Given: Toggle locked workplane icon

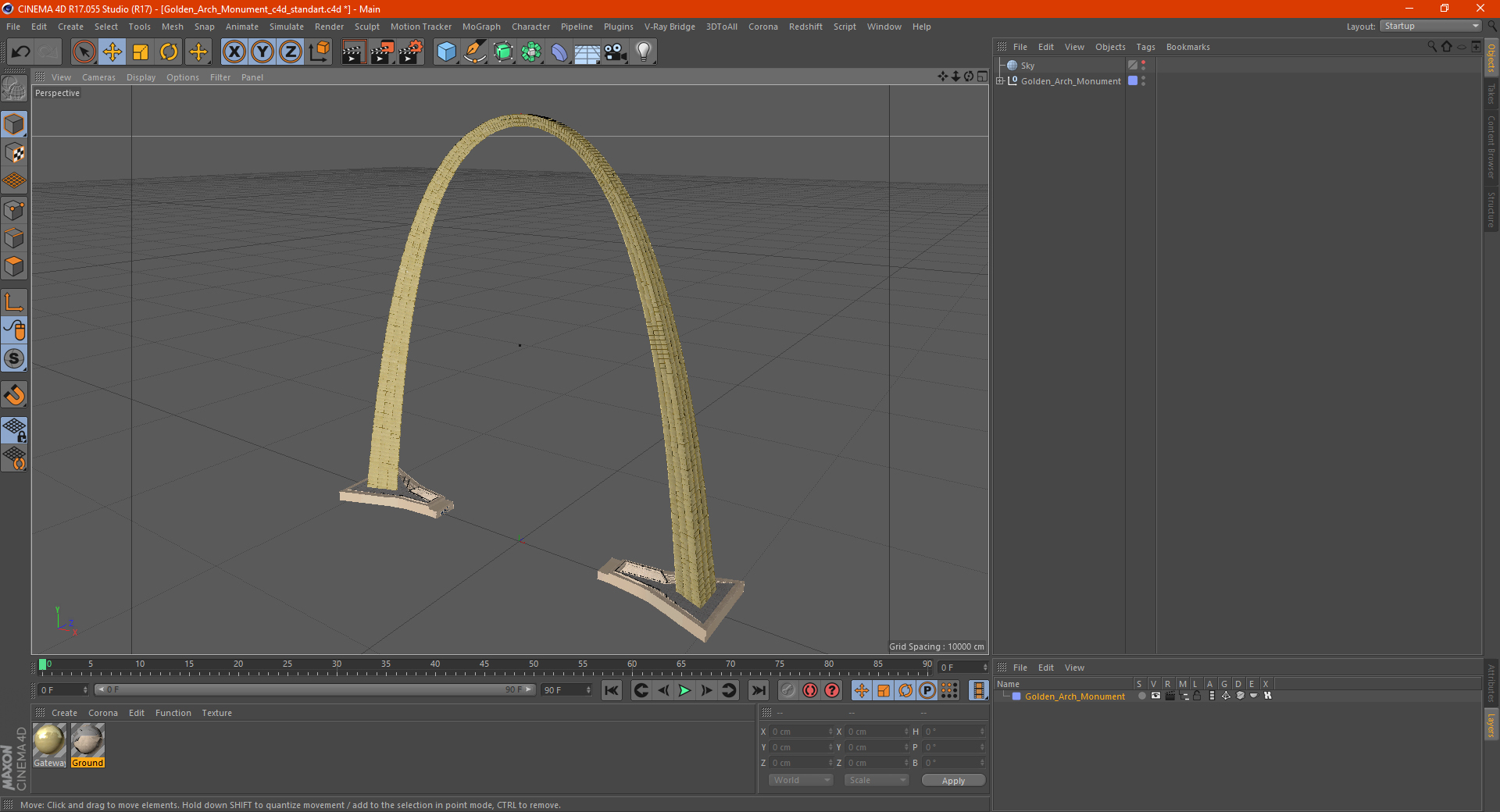Looking at the screenshot, I should click(15, 430).
